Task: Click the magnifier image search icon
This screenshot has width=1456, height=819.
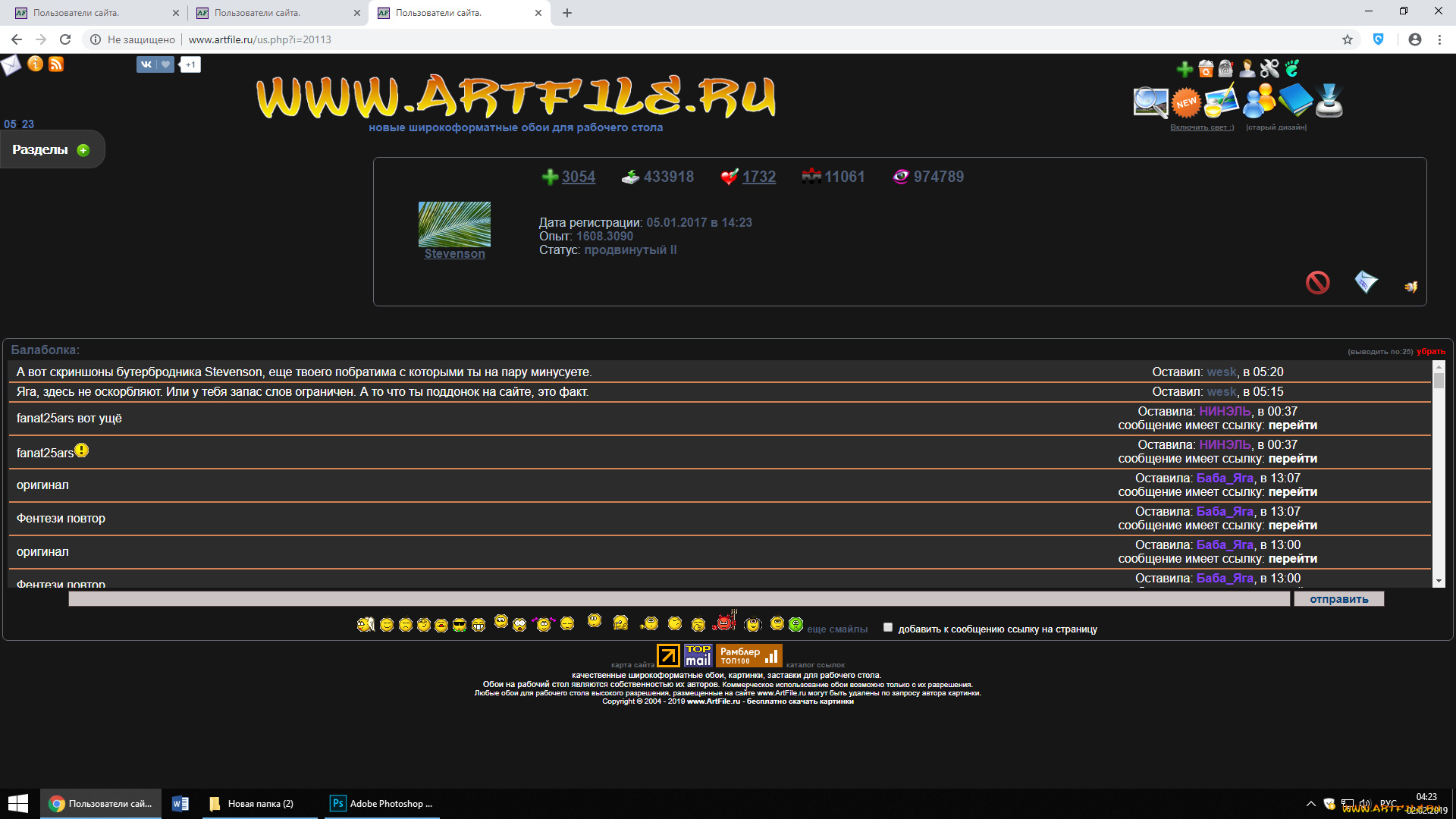Action: pos(1150,102)
